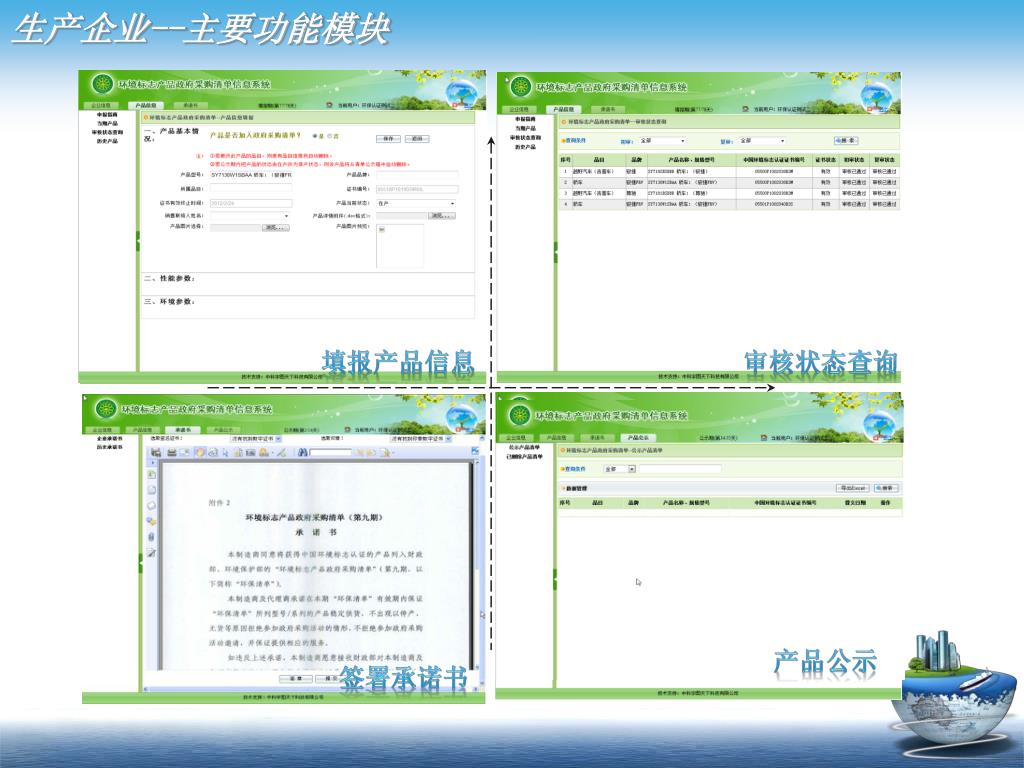Open 已删除产品清单 in 产品公示 panel sidebar
This screenshot has width=1024, height=768.
pos(524,456)
